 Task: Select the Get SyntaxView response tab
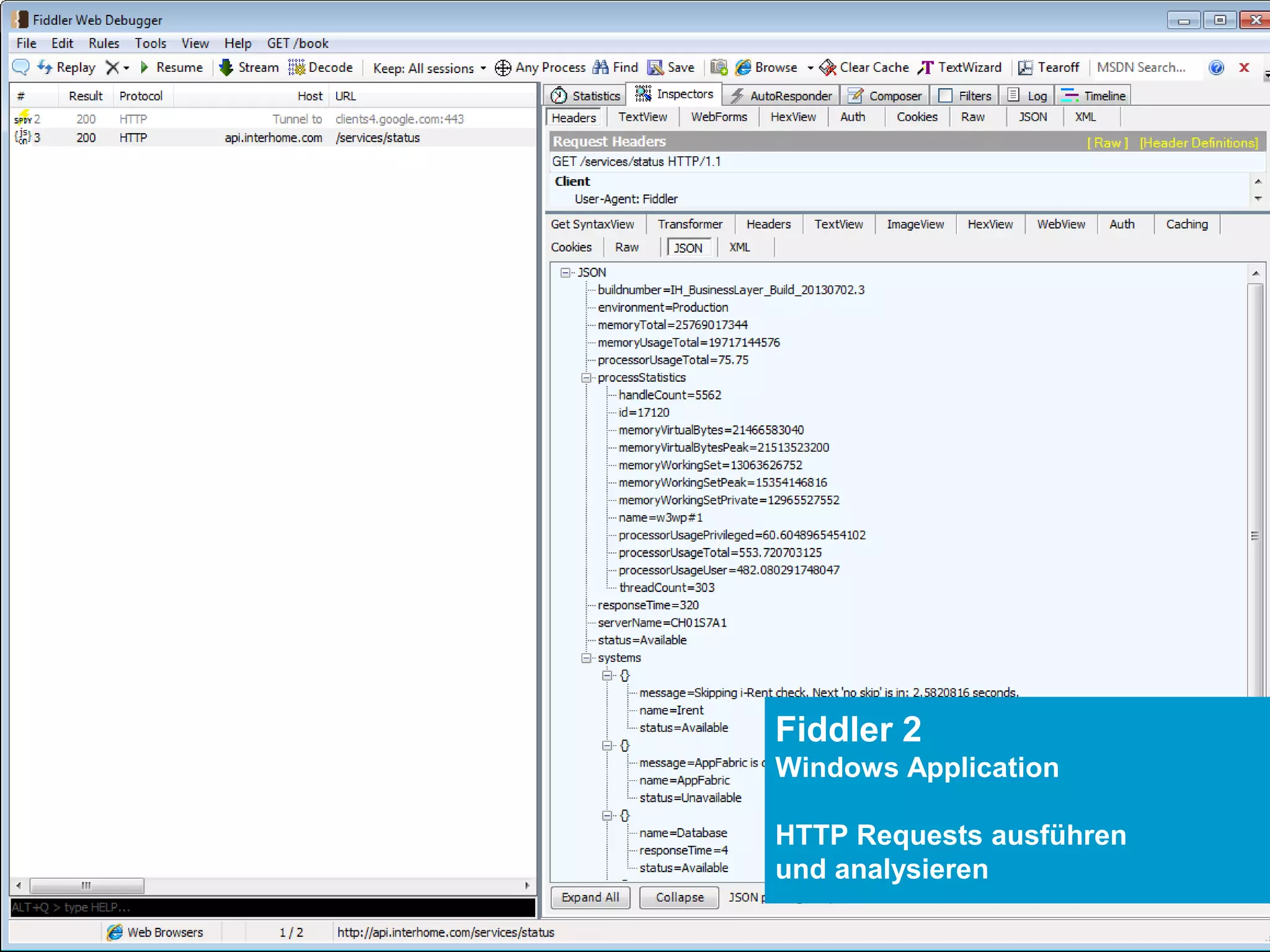point(592,224)
